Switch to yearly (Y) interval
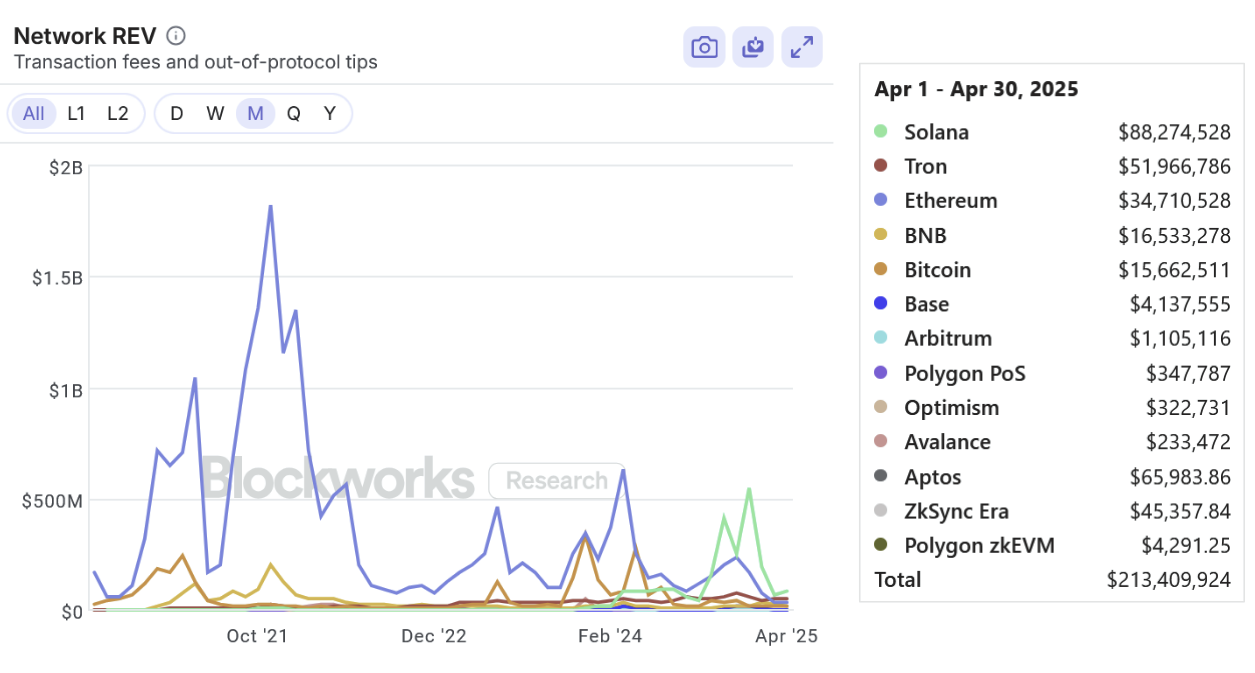1255x673 pixels. [x=330, y=113]
